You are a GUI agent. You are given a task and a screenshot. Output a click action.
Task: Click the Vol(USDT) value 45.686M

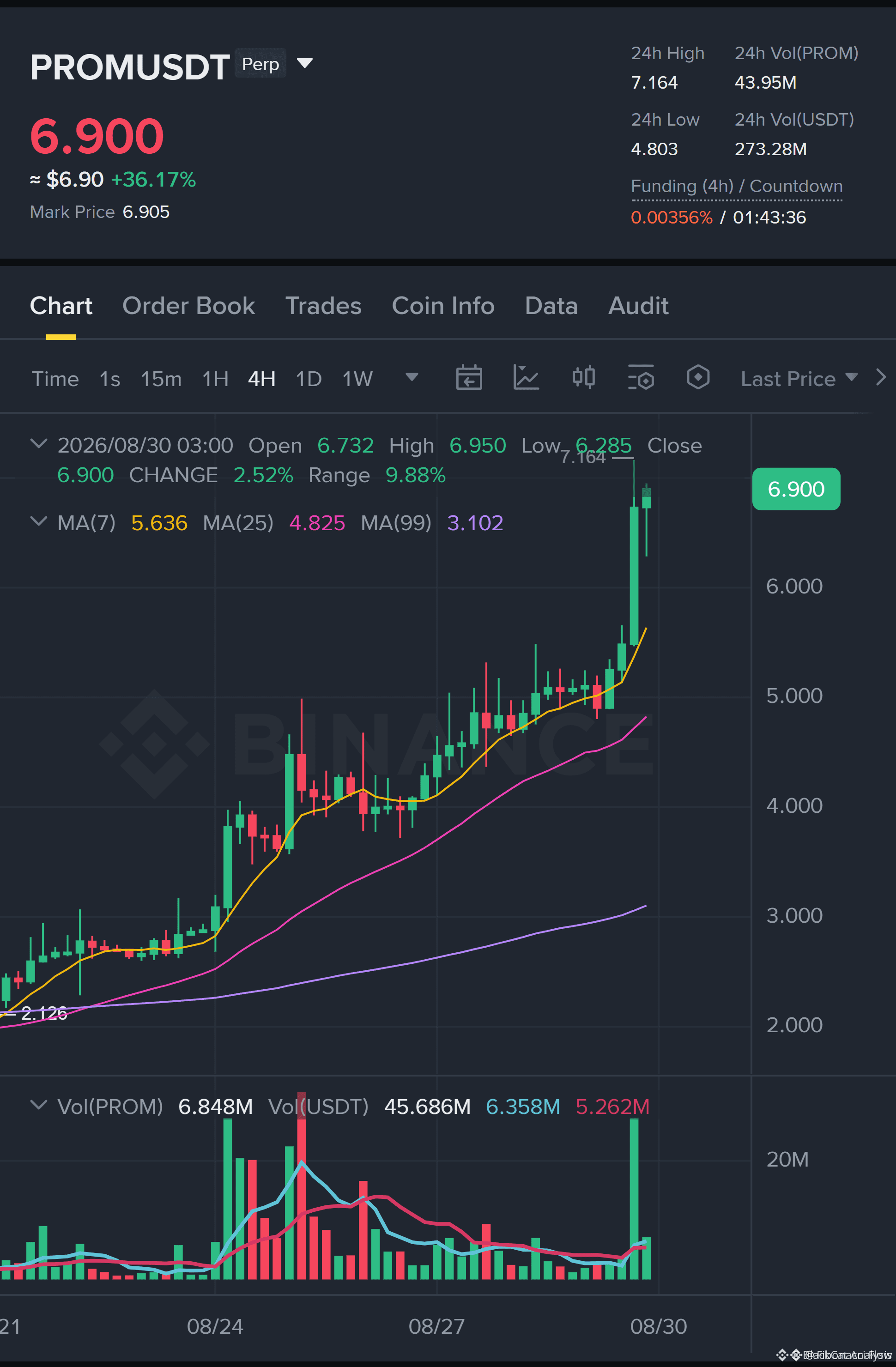click(x=427, y=1106)
